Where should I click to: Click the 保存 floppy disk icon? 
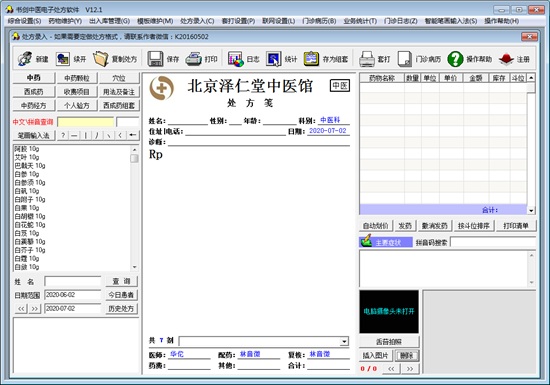[155, 59]
